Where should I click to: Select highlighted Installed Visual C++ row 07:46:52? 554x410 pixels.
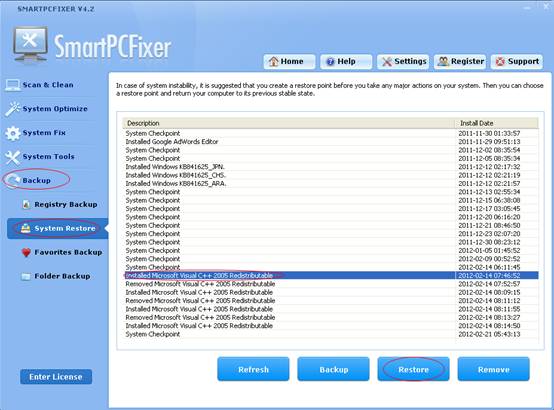click(x=331, y=276)
